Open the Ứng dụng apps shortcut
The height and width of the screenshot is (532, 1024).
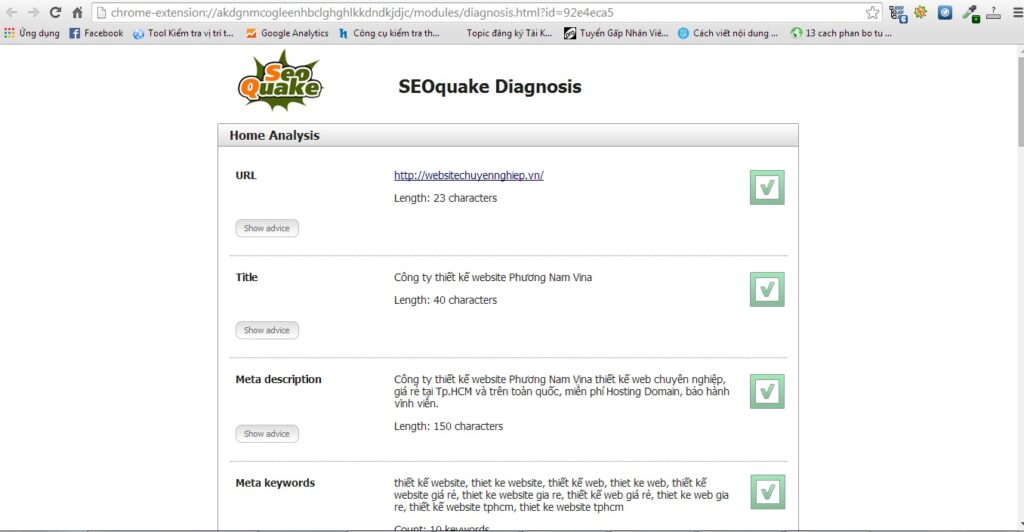coord(31,33)
